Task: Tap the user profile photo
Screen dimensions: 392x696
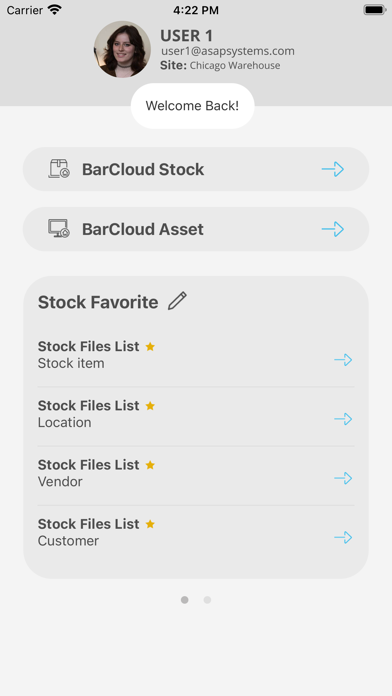Action: [122, 49]
